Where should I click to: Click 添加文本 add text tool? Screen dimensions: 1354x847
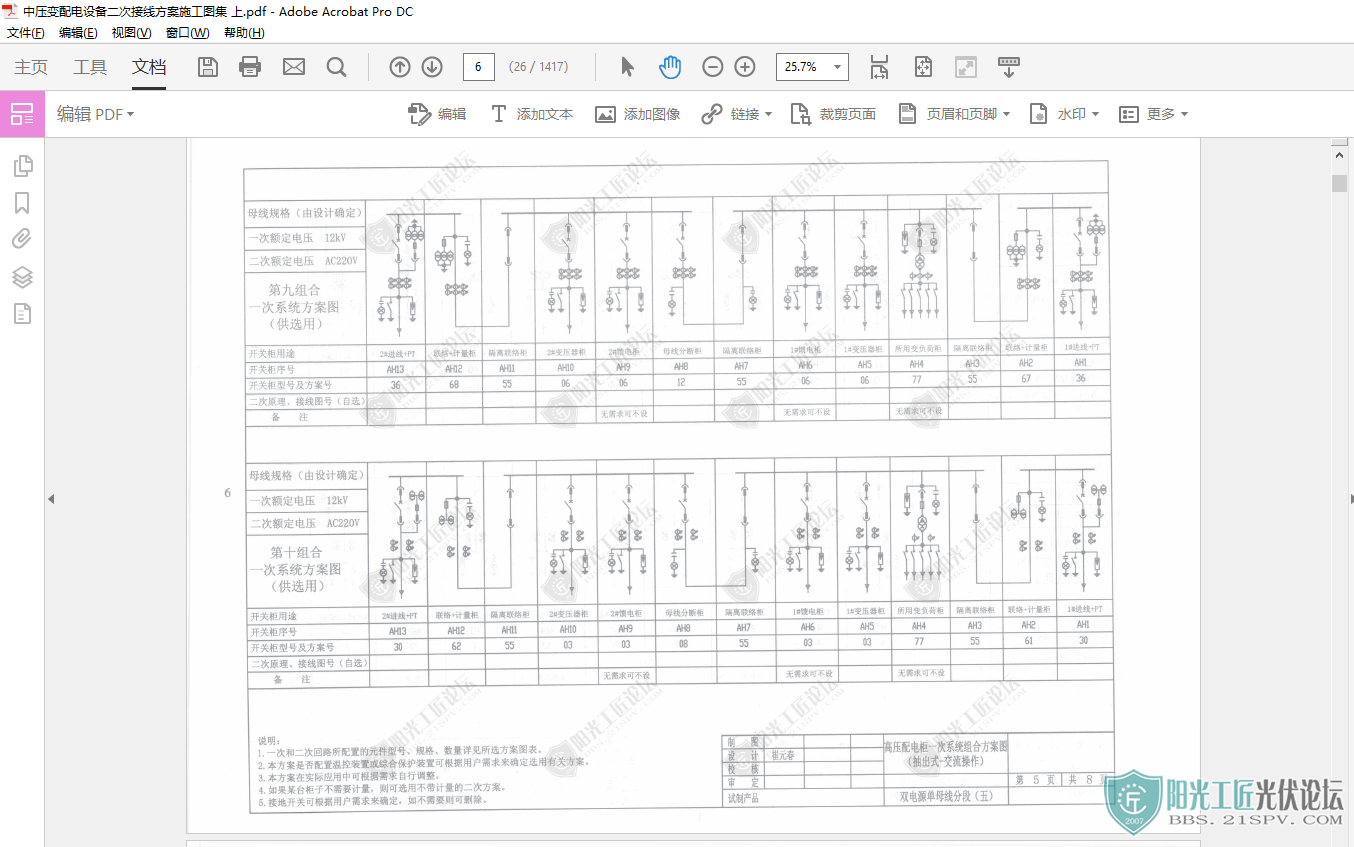click(531, 114)
